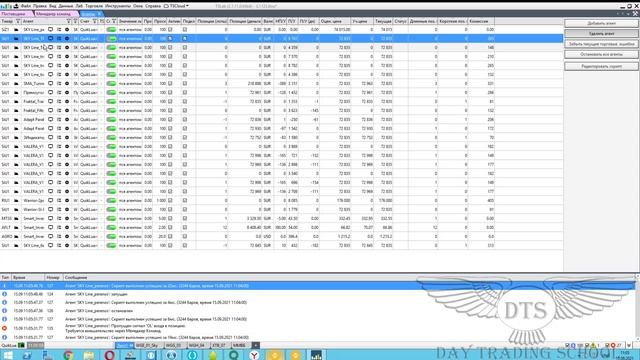Open the TSCloud dropdown in the menu bar
Image resolution: width=640 pixels, height=360 pixels.
176,6
